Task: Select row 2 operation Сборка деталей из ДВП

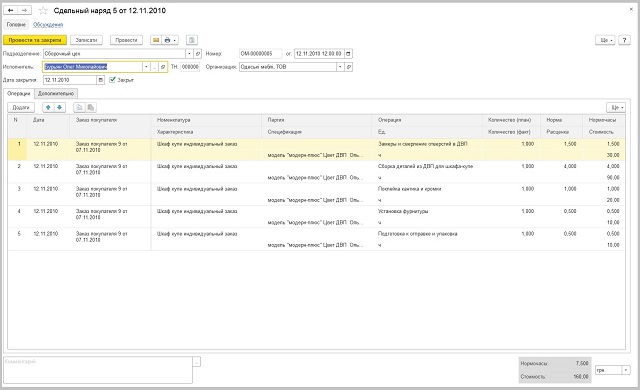Action: coord(425,166)
